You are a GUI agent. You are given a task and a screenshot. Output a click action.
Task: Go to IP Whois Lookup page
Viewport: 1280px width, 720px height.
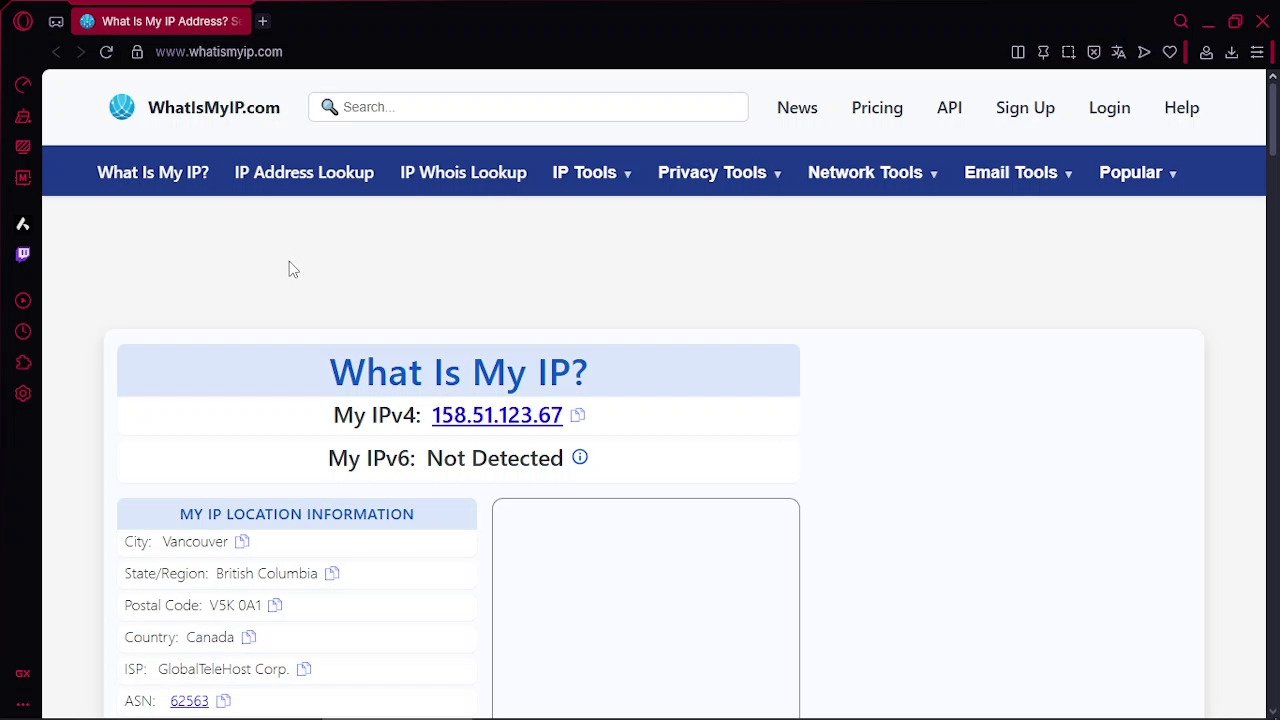(x=463, y=172)
